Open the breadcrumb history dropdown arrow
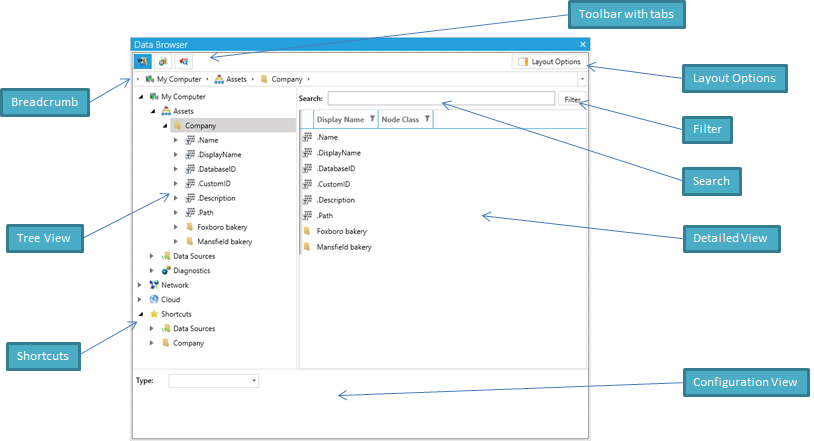814x441 pixels. click(x=582, y=78)
